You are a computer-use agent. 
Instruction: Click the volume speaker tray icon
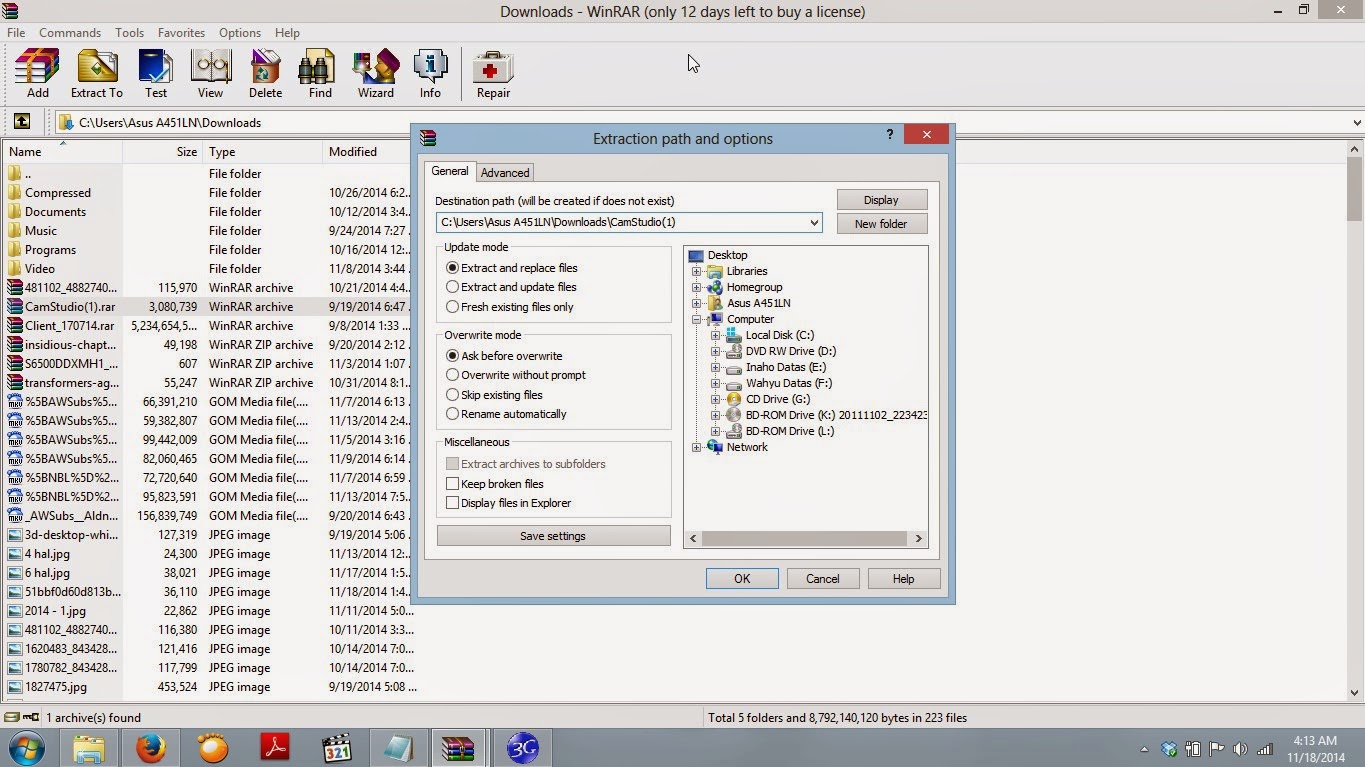tap(1240, 749)
